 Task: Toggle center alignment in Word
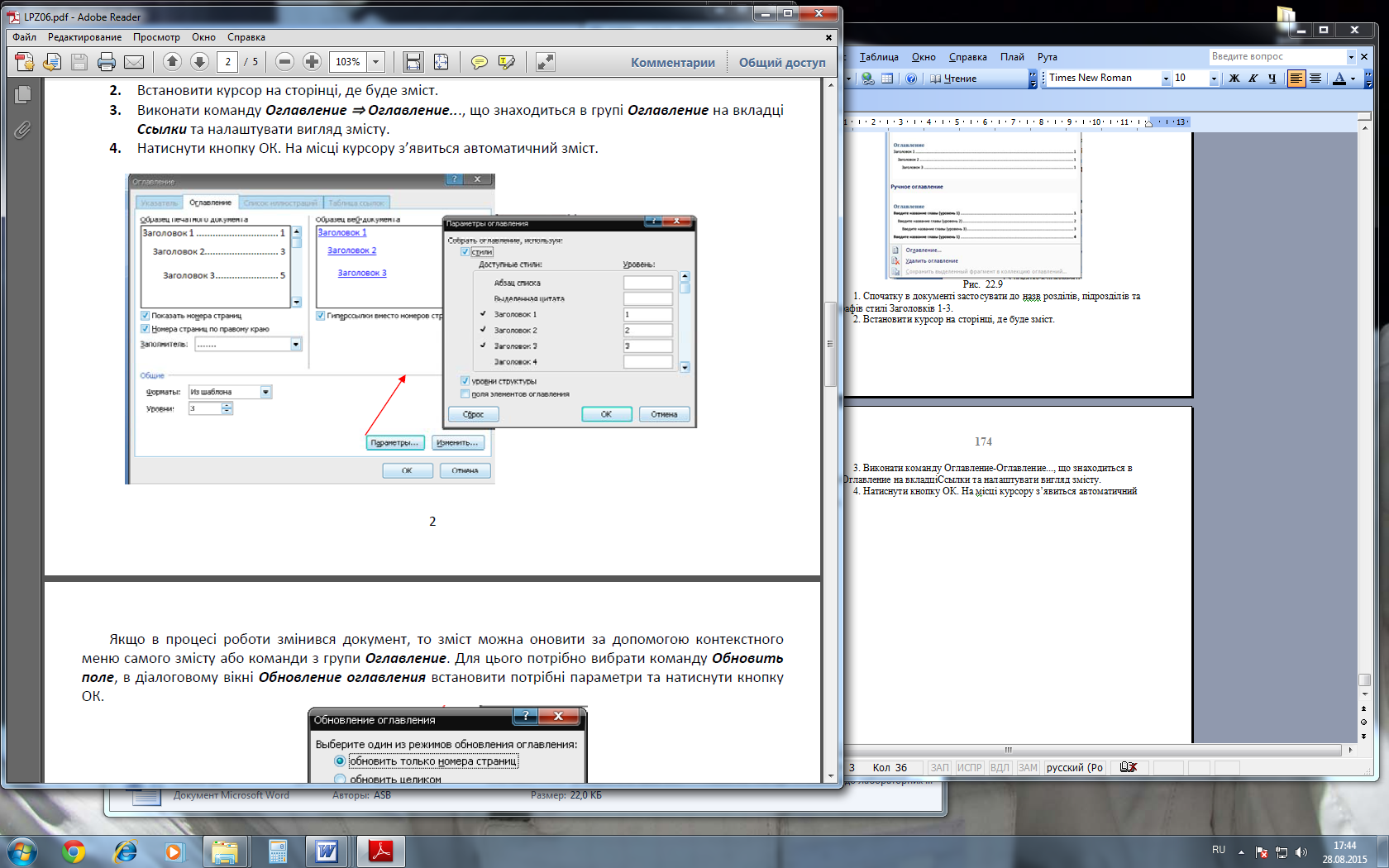click(1315, 79)
